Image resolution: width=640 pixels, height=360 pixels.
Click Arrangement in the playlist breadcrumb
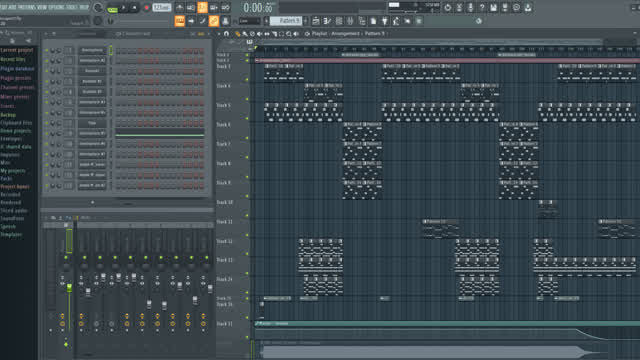(x=345, y=34)
